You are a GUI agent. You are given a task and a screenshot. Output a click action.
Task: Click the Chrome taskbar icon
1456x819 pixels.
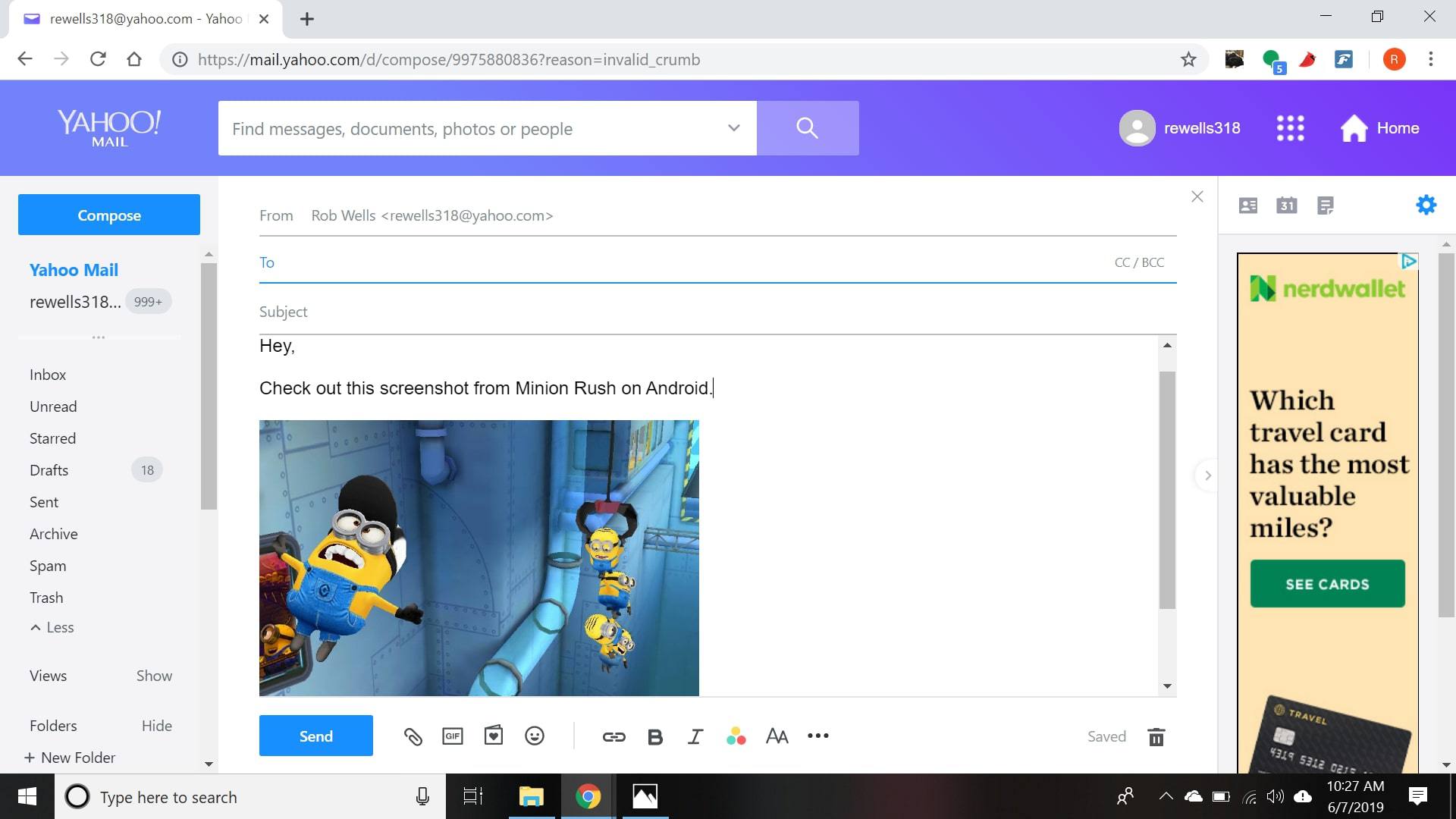pyautogui.click(x=588, y=796)
